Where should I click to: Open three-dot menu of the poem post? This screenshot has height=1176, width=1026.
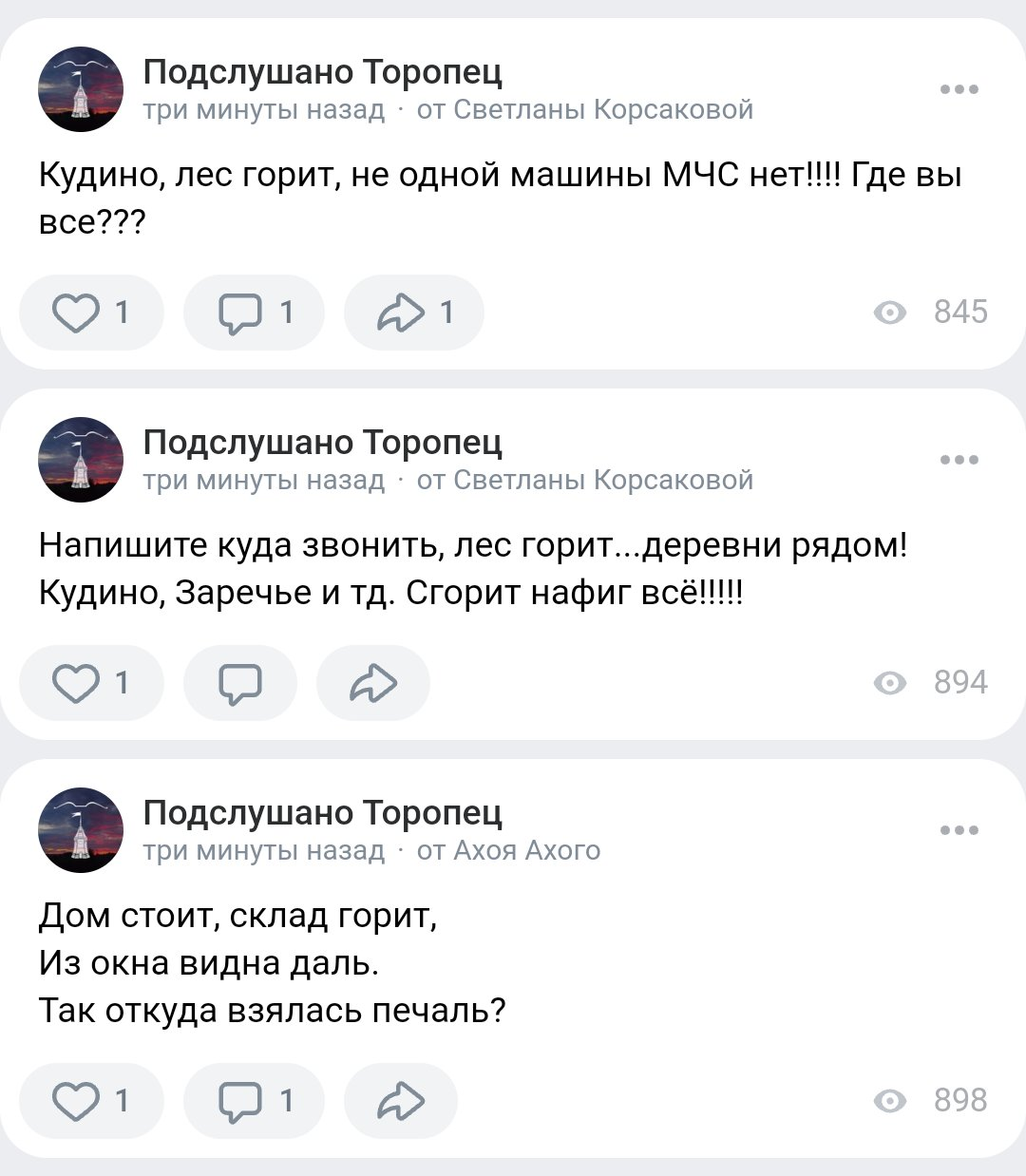pyautogui.click(x=959, y=831)
